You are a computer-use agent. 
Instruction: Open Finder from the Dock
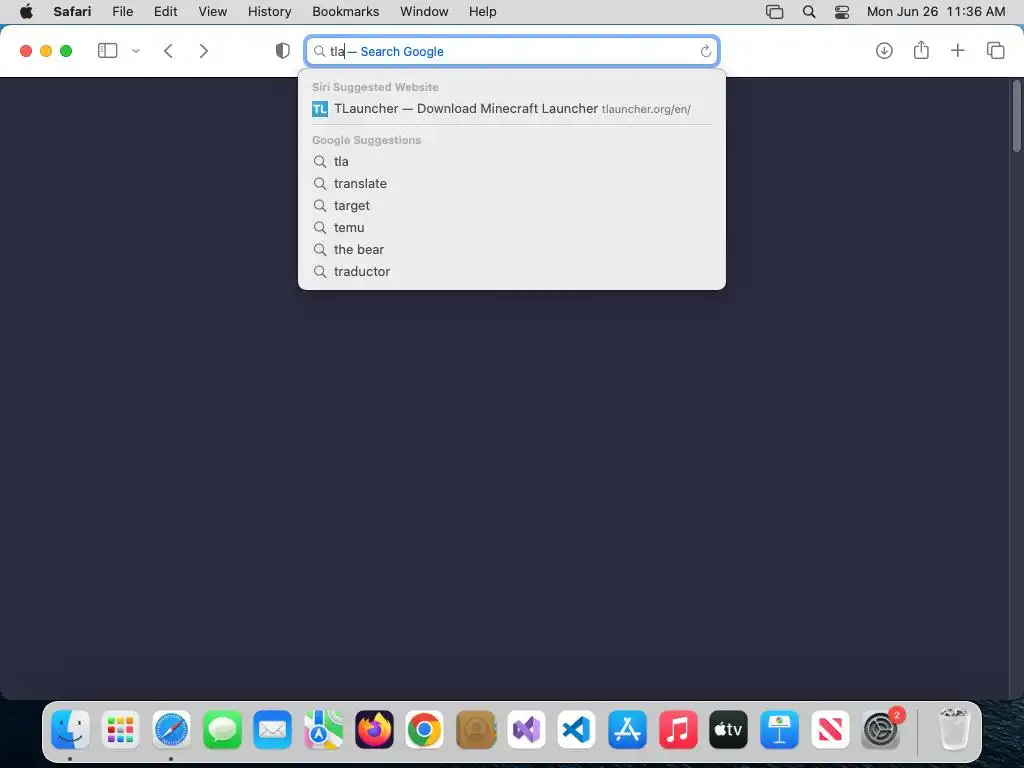(x=70, y=729)
